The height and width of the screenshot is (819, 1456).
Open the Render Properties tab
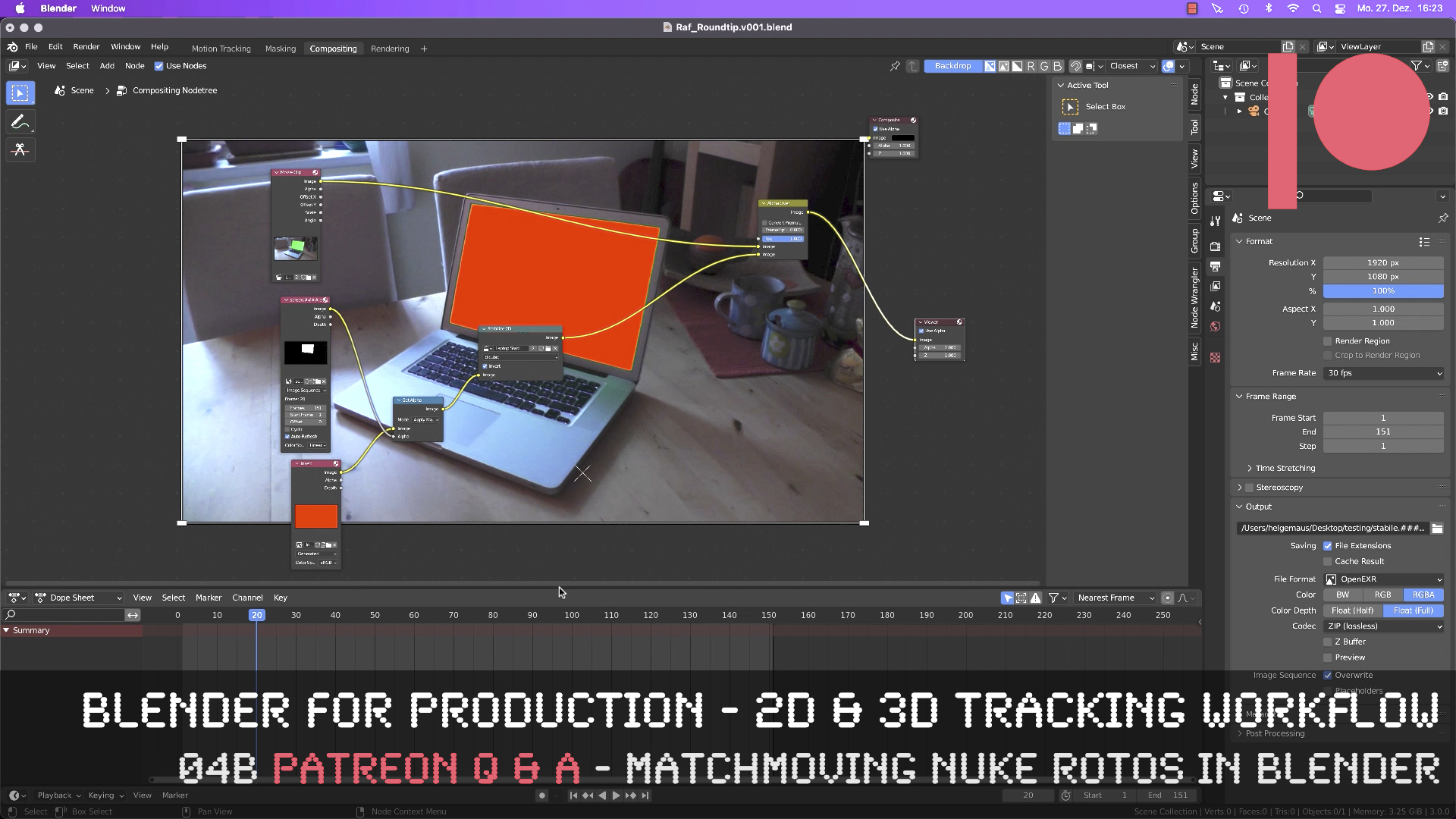[1216, 245]
